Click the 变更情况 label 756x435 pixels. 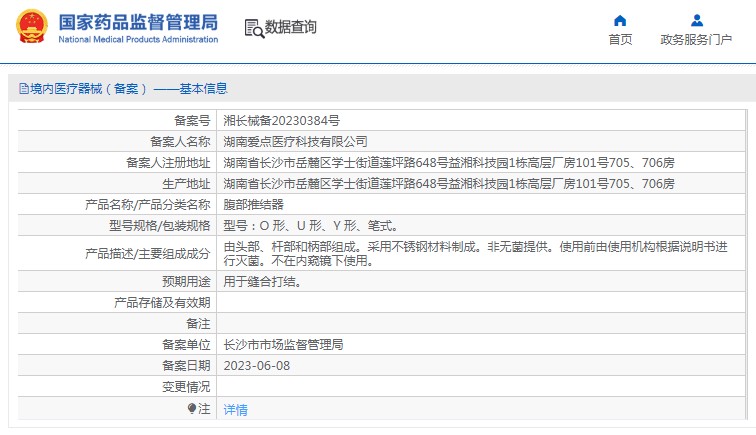pyautogui.click(x=187, y=387)
